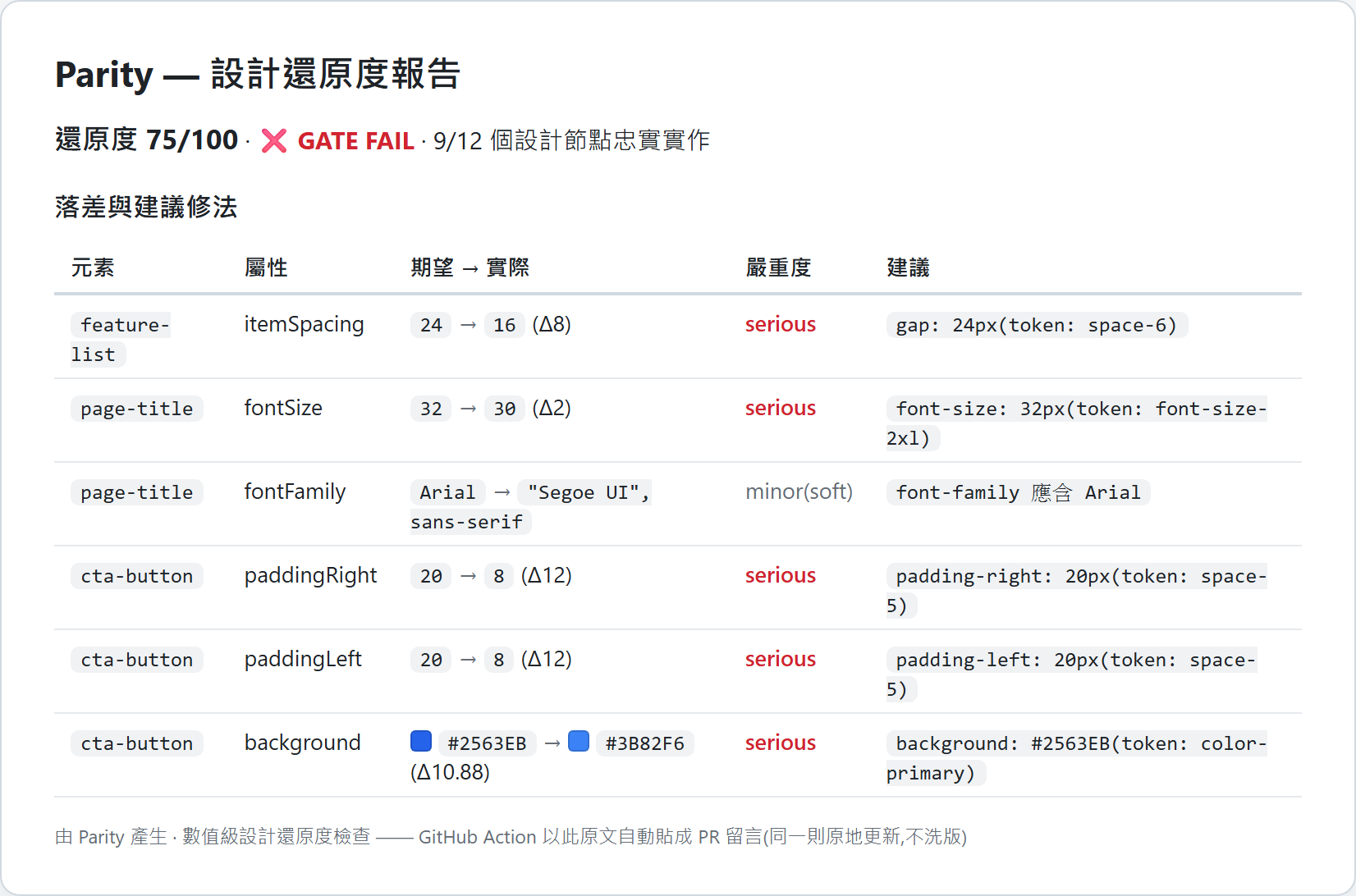
Task: Click 'font-family 應含 Arial' suggestion
Action: [x=1018, y=492]
